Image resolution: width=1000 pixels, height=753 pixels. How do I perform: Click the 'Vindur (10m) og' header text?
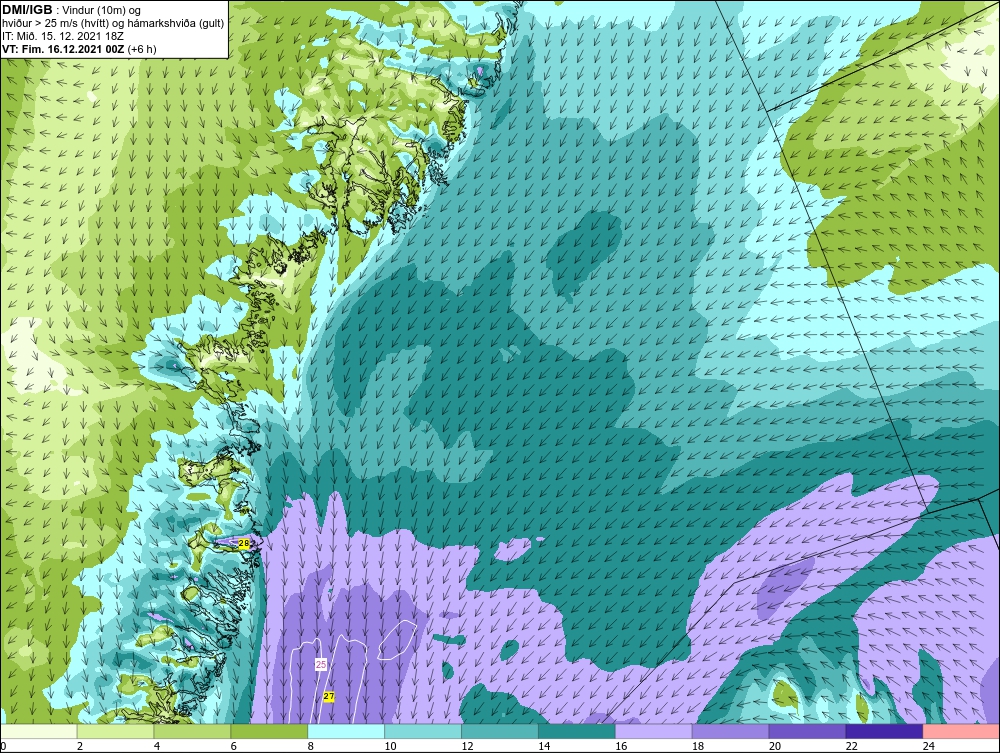[x=103, y=11]
